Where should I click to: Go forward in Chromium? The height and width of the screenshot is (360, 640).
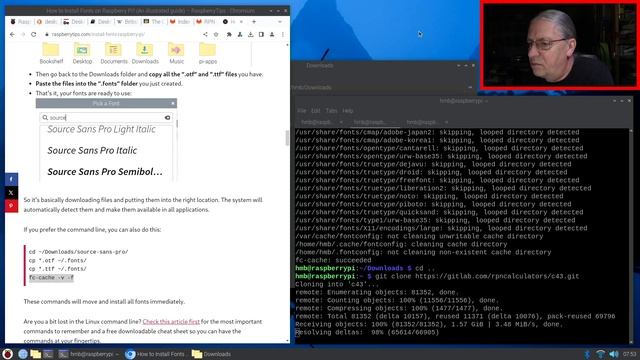pyautogui.click(x=23, y=35)
